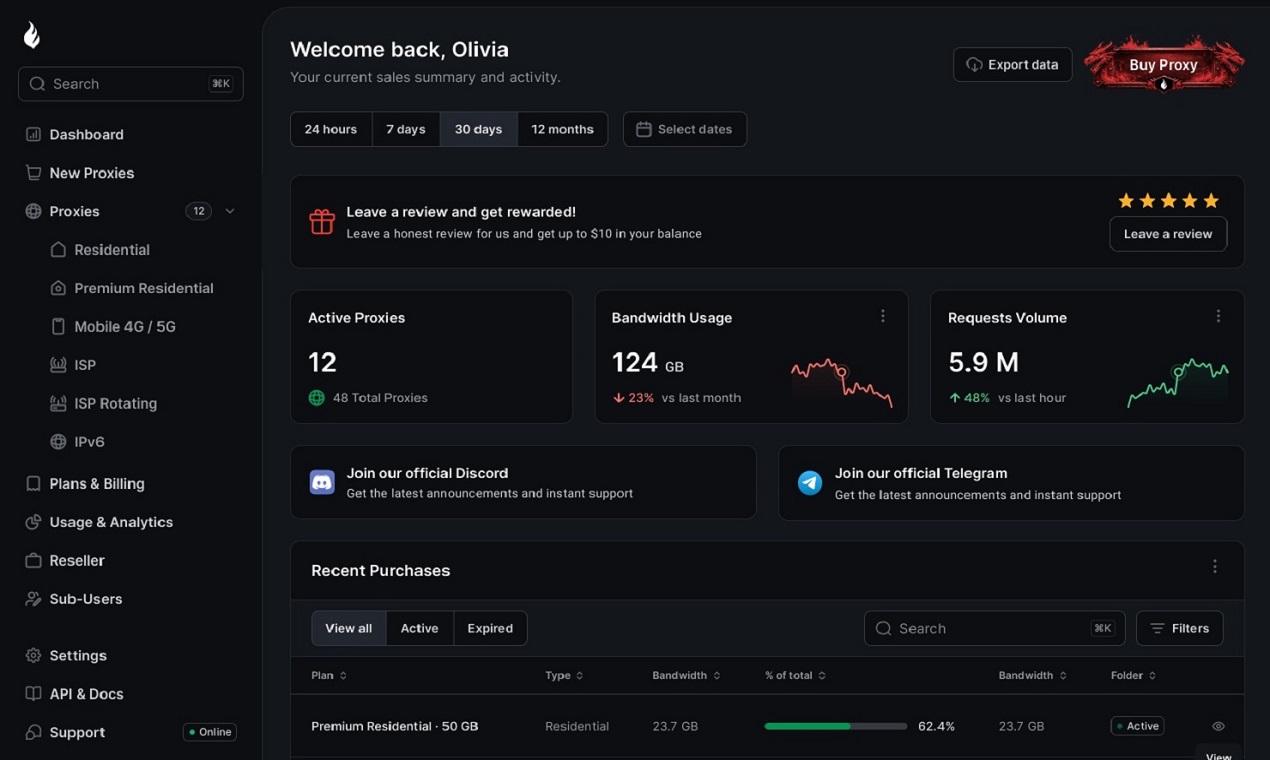The image size is (1270, 760).
Task: Open Bandwidth Usage three-dot menu
Action: [883, 316]
